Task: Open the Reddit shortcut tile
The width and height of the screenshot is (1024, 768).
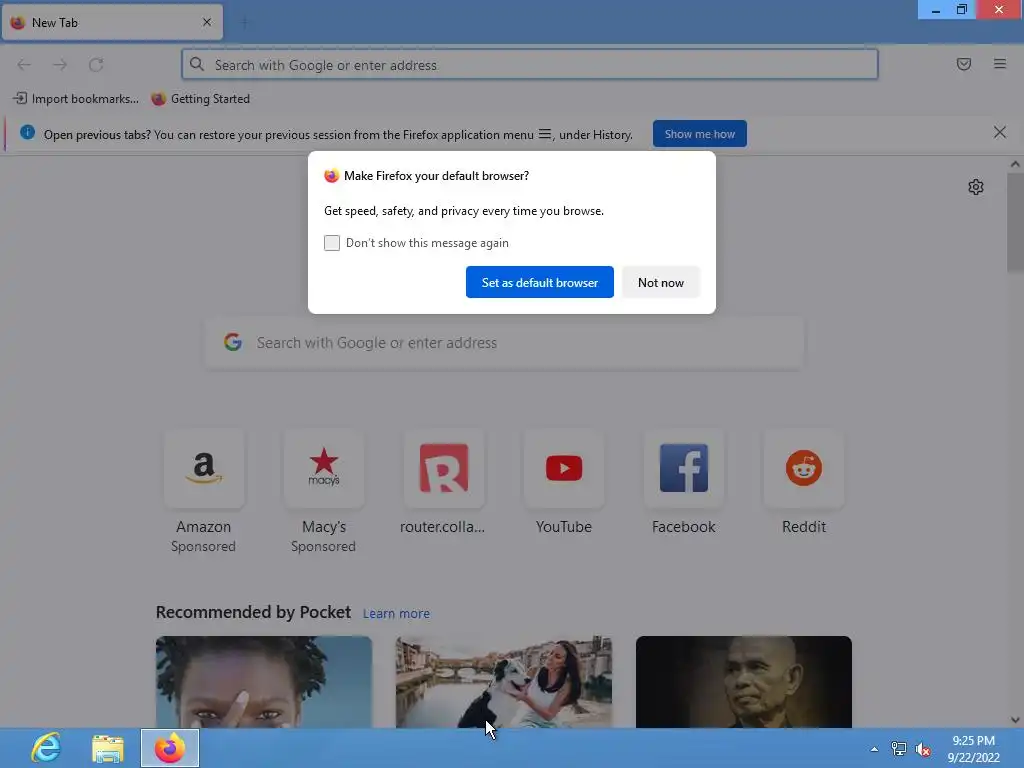Action: 804,483
